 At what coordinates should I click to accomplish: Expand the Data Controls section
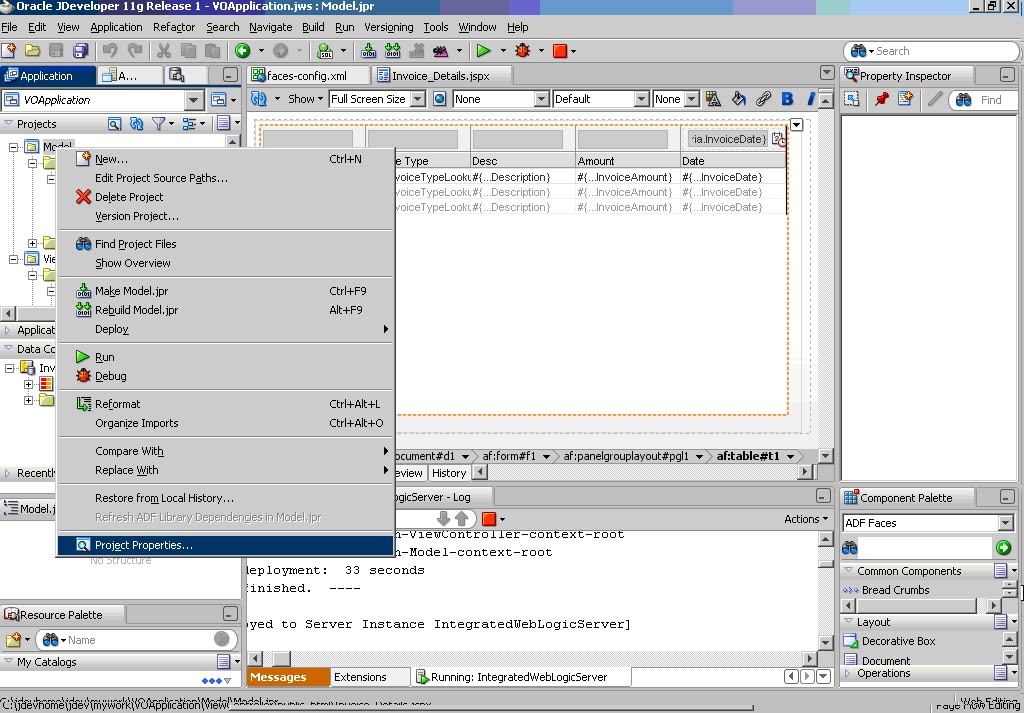tap(8, 349)
